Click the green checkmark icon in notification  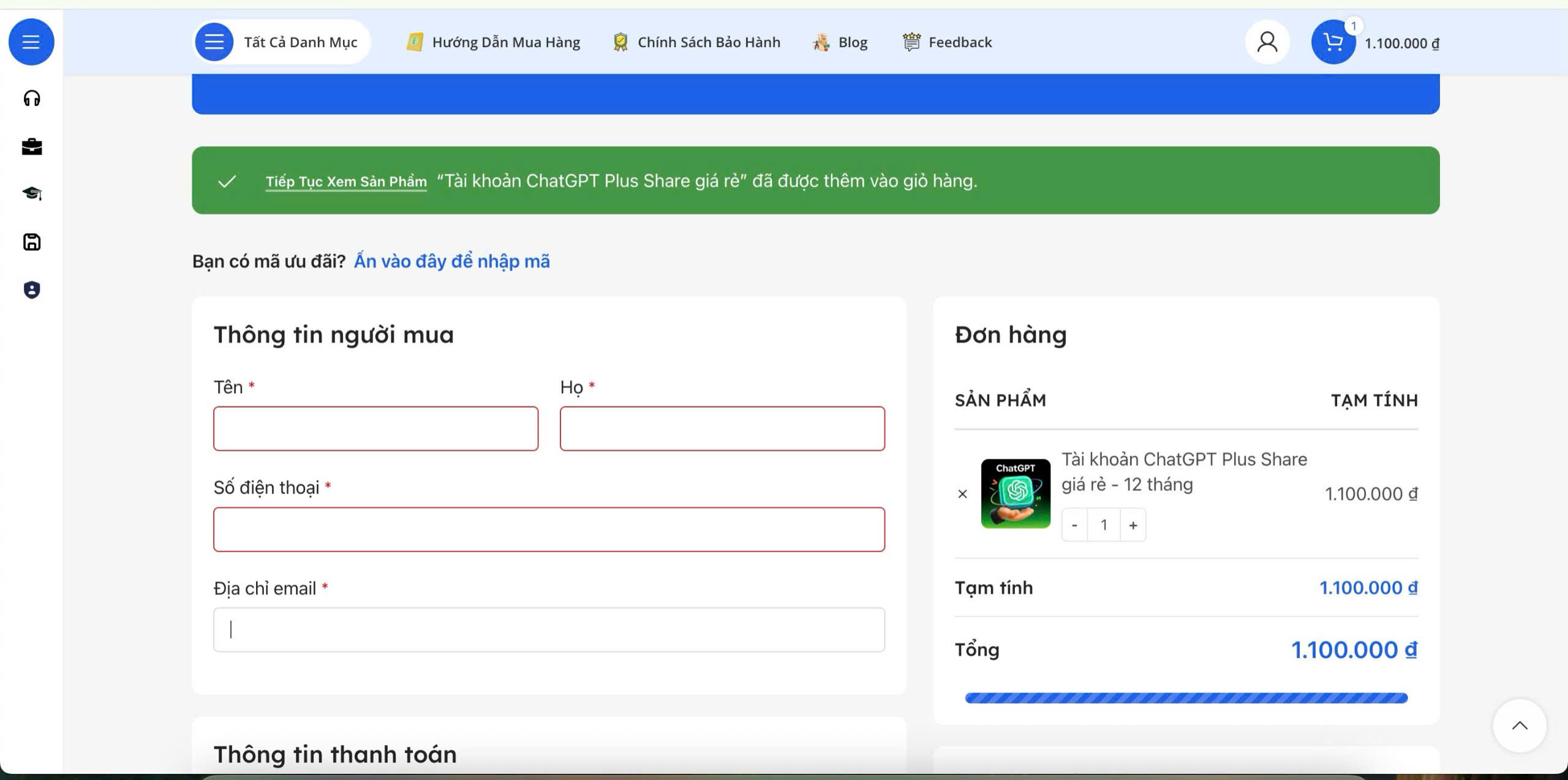pos(227,181)
